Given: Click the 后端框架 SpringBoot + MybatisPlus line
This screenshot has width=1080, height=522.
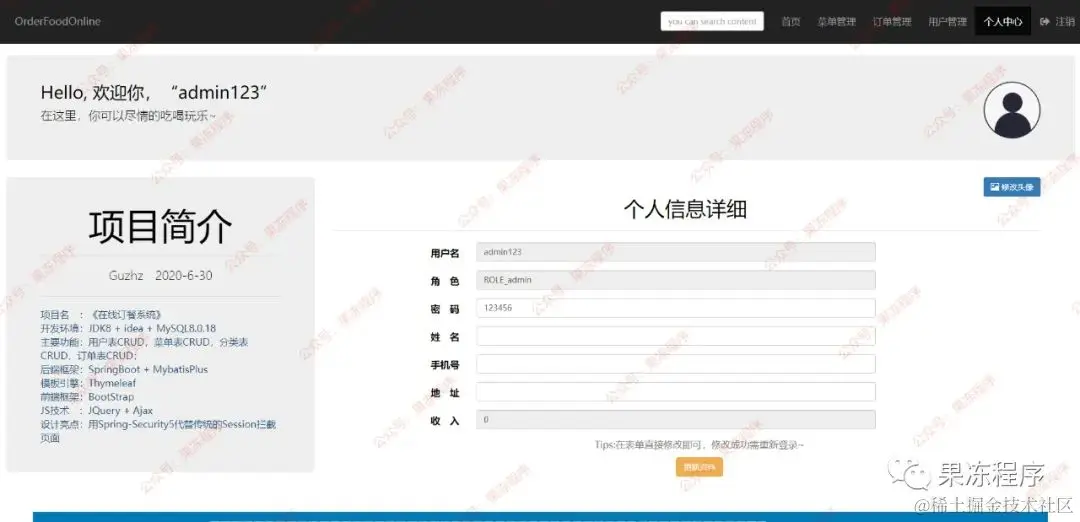Looking at the screenshot, I should click(x=124, y=369).
